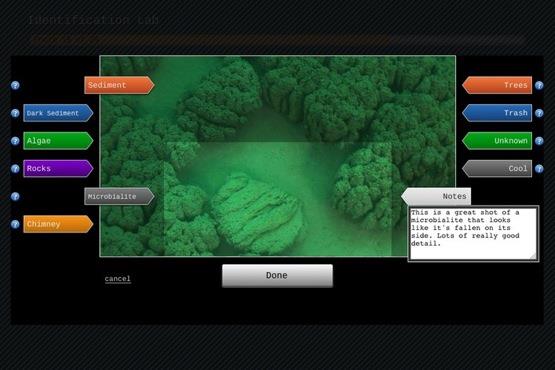This screenshot has width=555, height=370.
Task: Select the orange Chimney tag
Action: (58, 224)
